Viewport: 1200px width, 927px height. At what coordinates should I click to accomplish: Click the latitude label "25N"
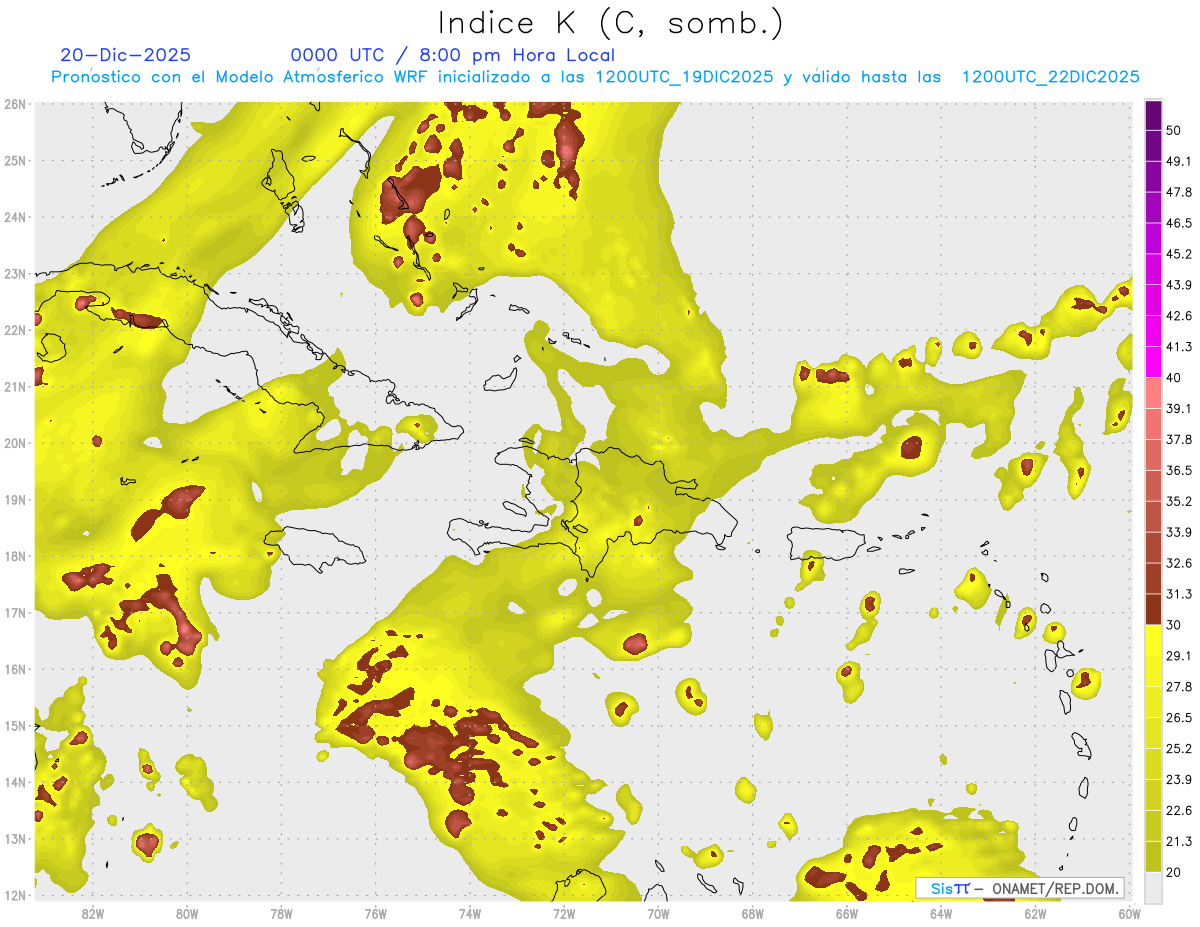[x=15, y=161]
